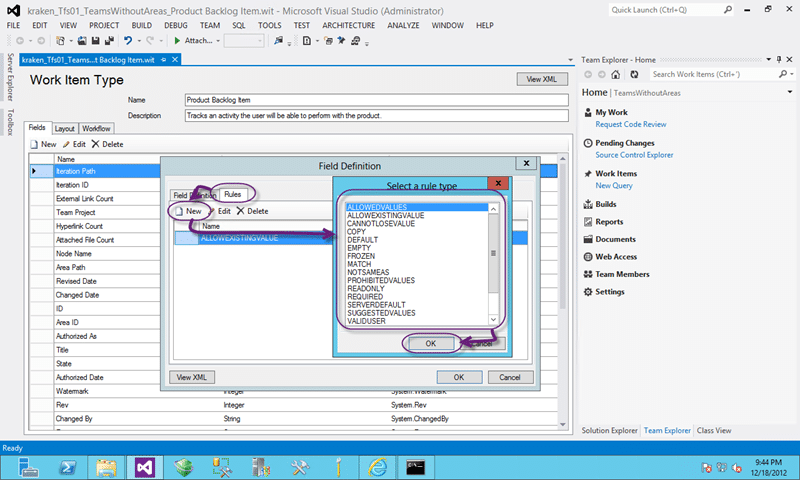Image resolution: width=800 pixels, height=480 pixels.
Task: Click the Team Explorer Refresh icon
Action: pyautogui.click(x=634, y=74)
